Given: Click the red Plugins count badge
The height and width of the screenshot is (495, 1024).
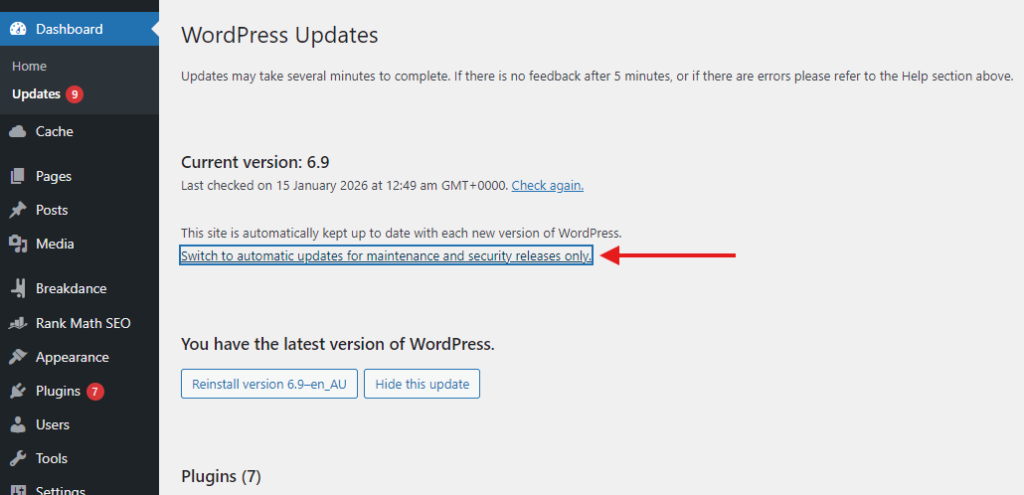Looking at the screenshot, I should [x=95, y=391].
